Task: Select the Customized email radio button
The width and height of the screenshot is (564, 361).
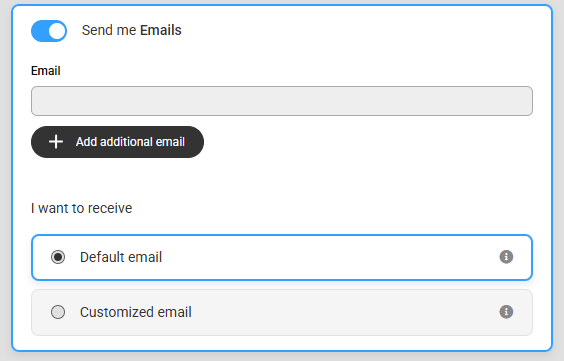Action: coord(58,312)
